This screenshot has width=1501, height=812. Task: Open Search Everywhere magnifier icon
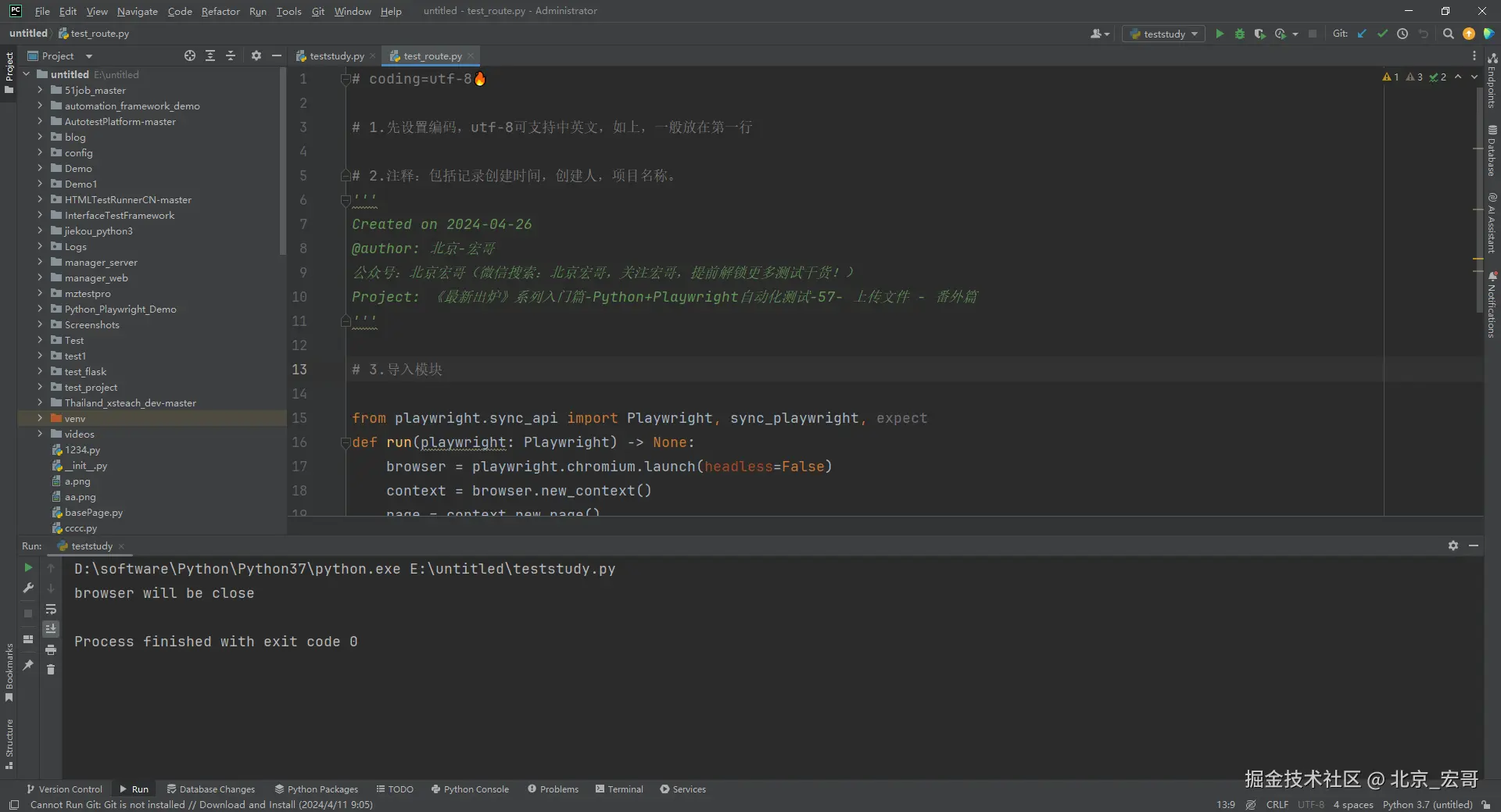pyautogui.click(x=1448, y=34)
